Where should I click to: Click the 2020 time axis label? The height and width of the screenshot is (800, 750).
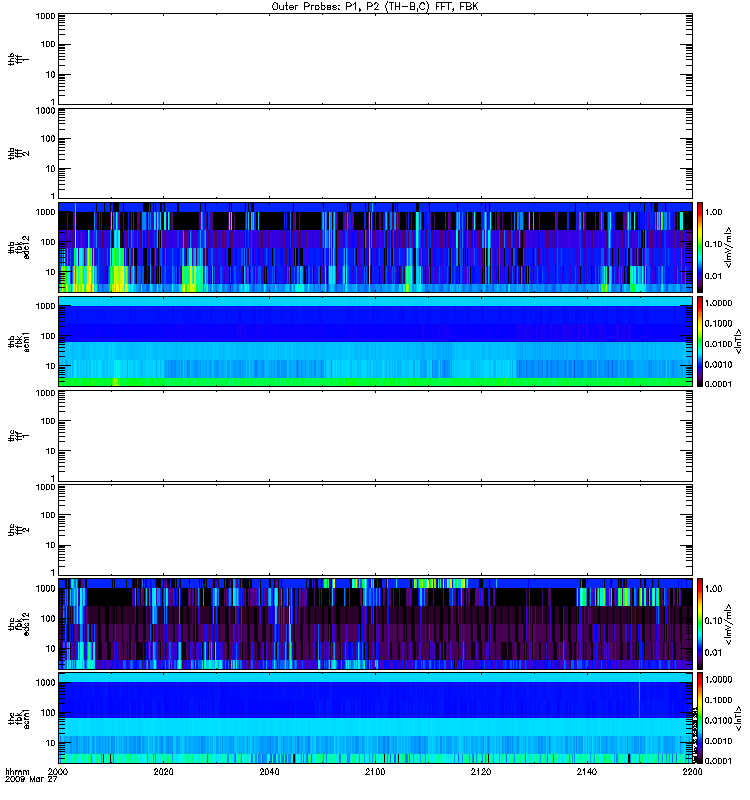coord(163,771)
